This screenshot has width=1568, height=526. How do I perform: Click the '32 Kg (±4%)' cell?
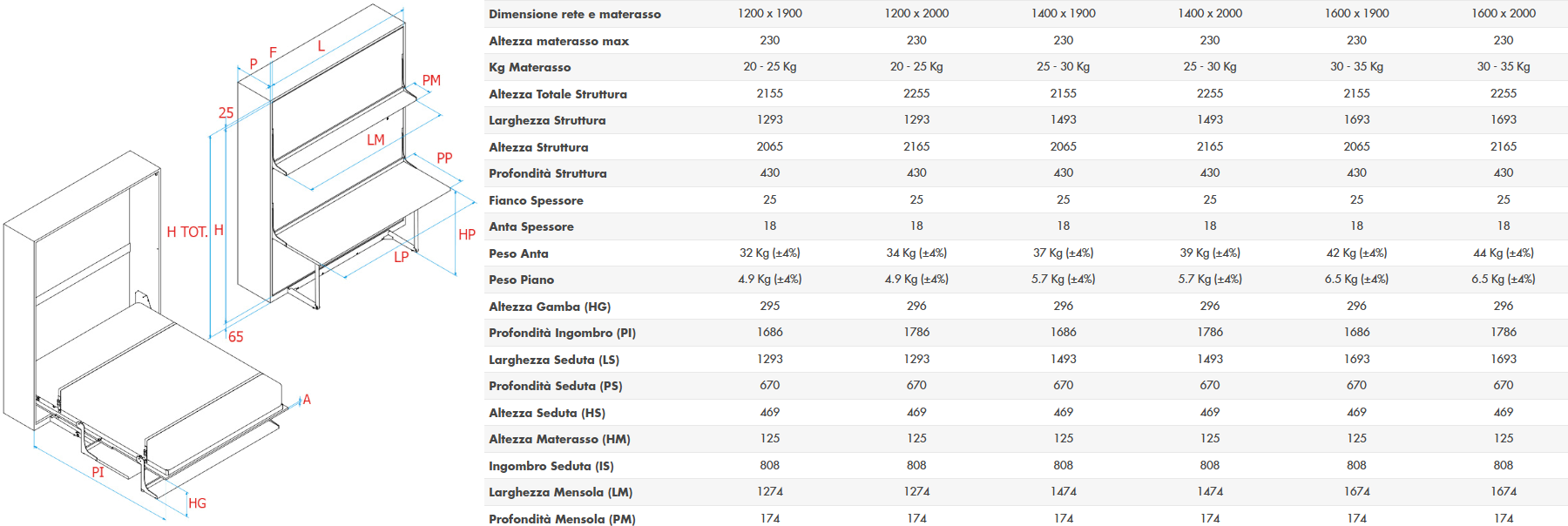click(769, 253)
